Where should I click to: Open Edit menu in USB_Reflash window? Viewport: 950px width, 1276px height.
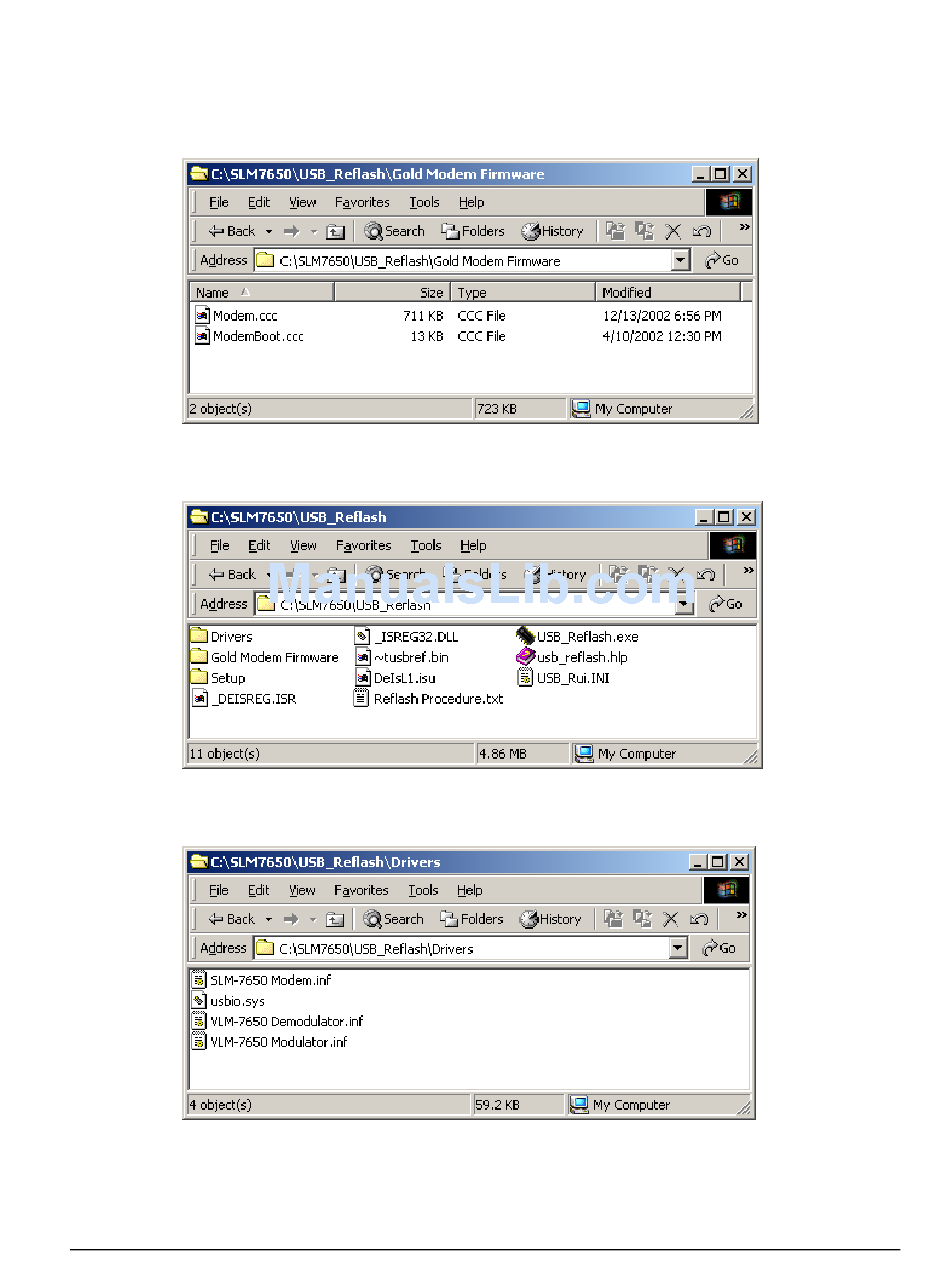coord(260,546)
